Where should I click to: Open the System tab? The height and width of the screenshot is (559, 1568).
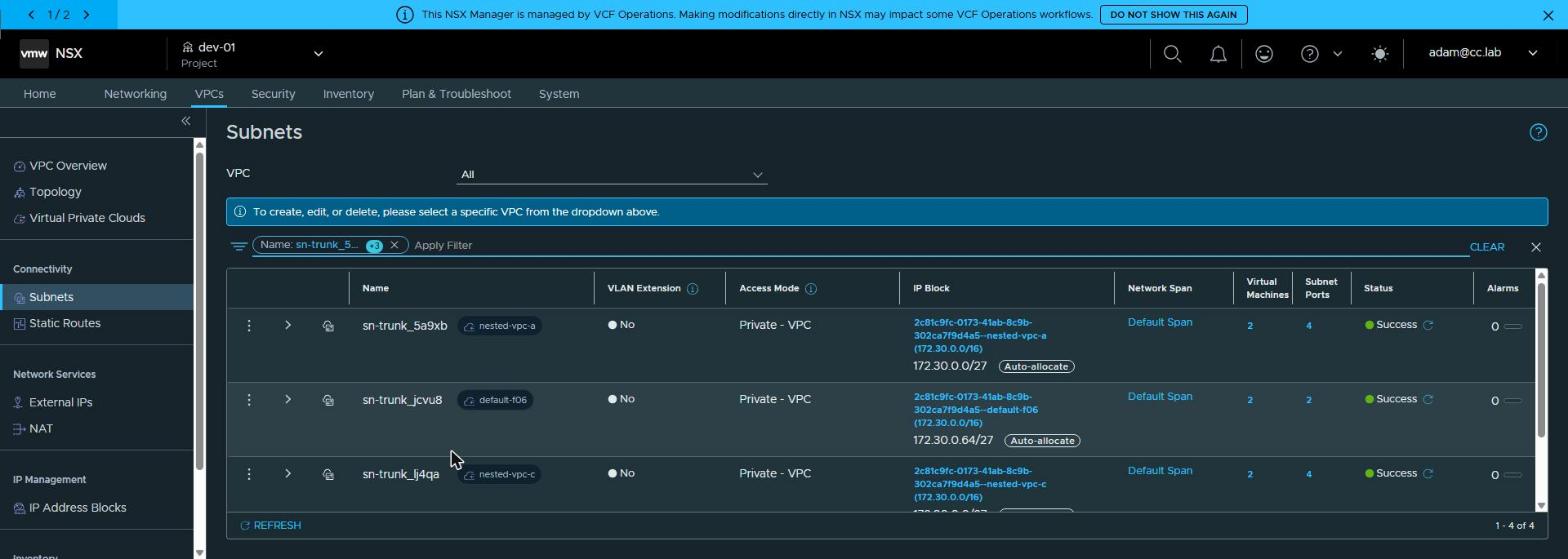coord(559,94)
